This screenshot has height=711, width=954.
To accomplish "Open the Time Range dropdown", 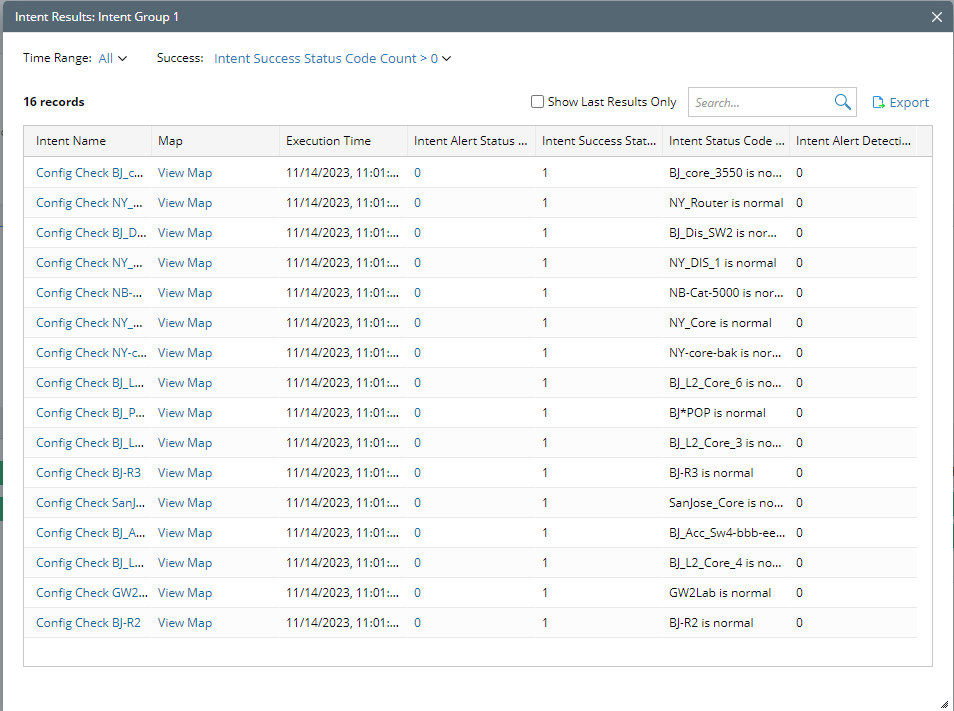I will 113,58.
